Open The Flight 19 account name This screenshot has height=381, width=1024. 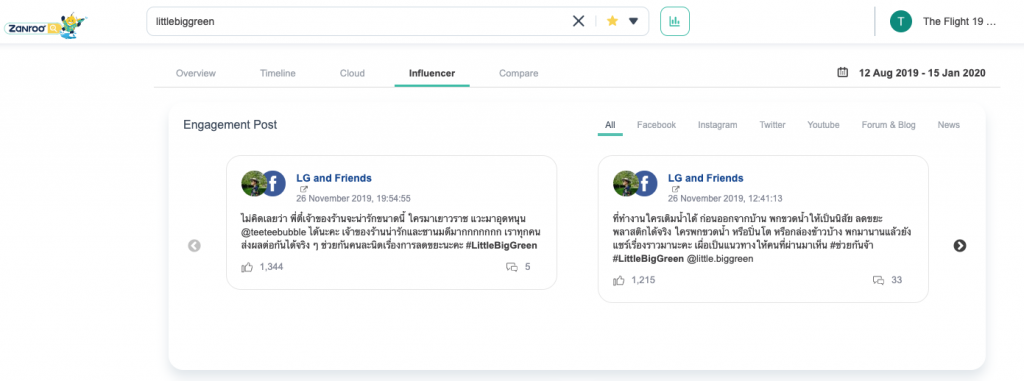coord(959,21)
